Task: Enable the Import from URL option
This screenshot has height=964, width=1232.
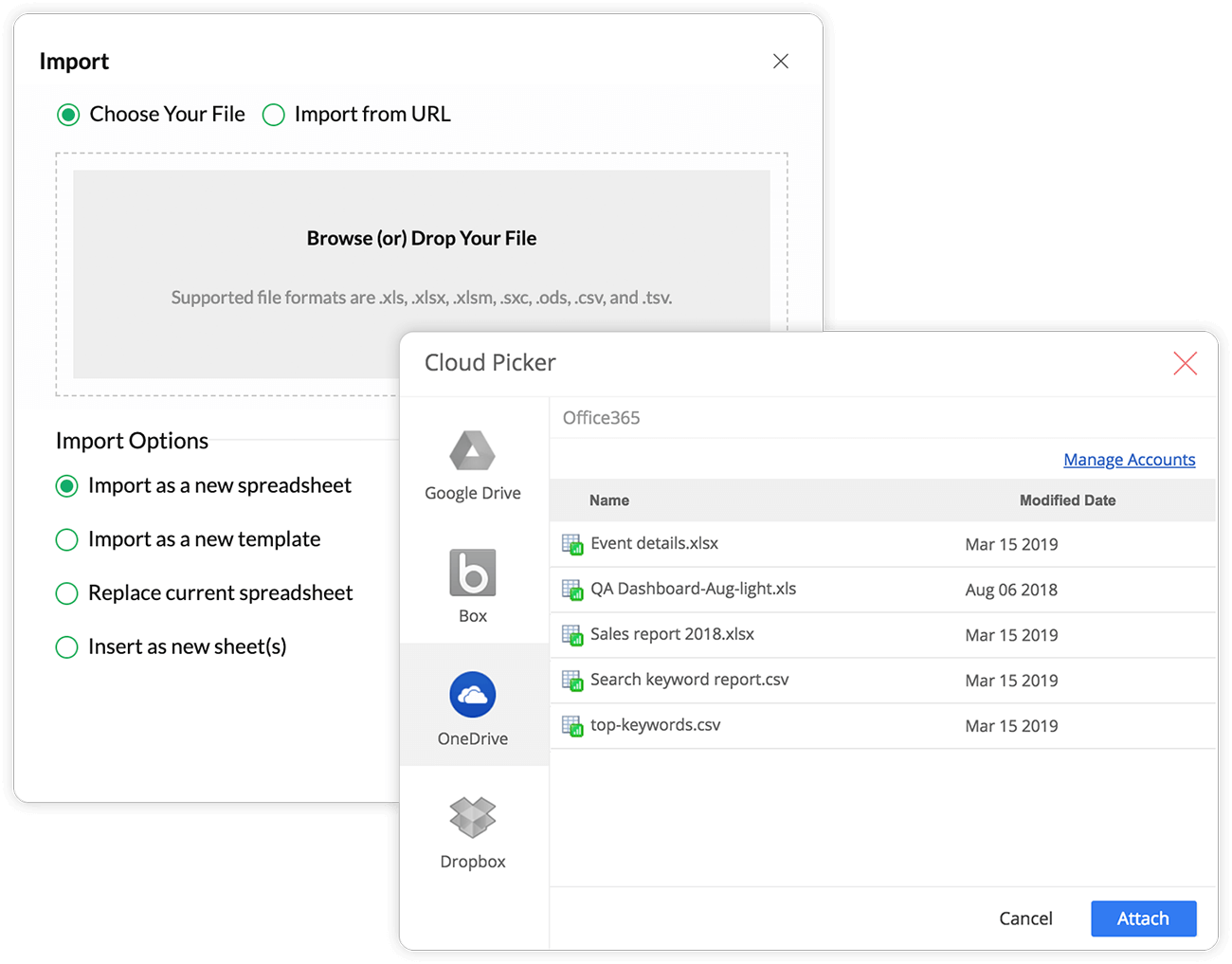Action: (274, 116)
